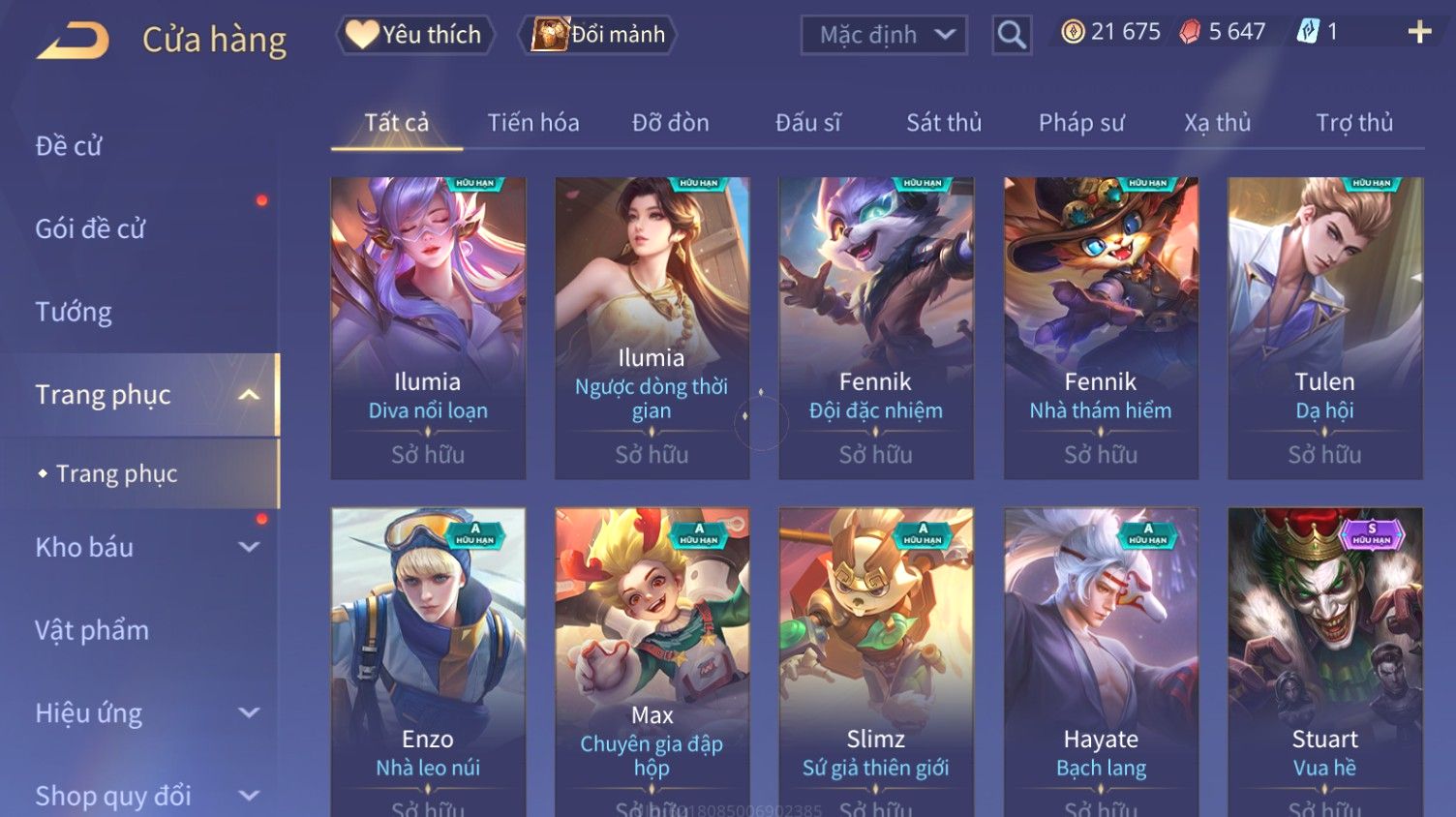This screenshot has height=817, width=1456.
Task: Open the search magnifier icon
Action: (1012, 35)
